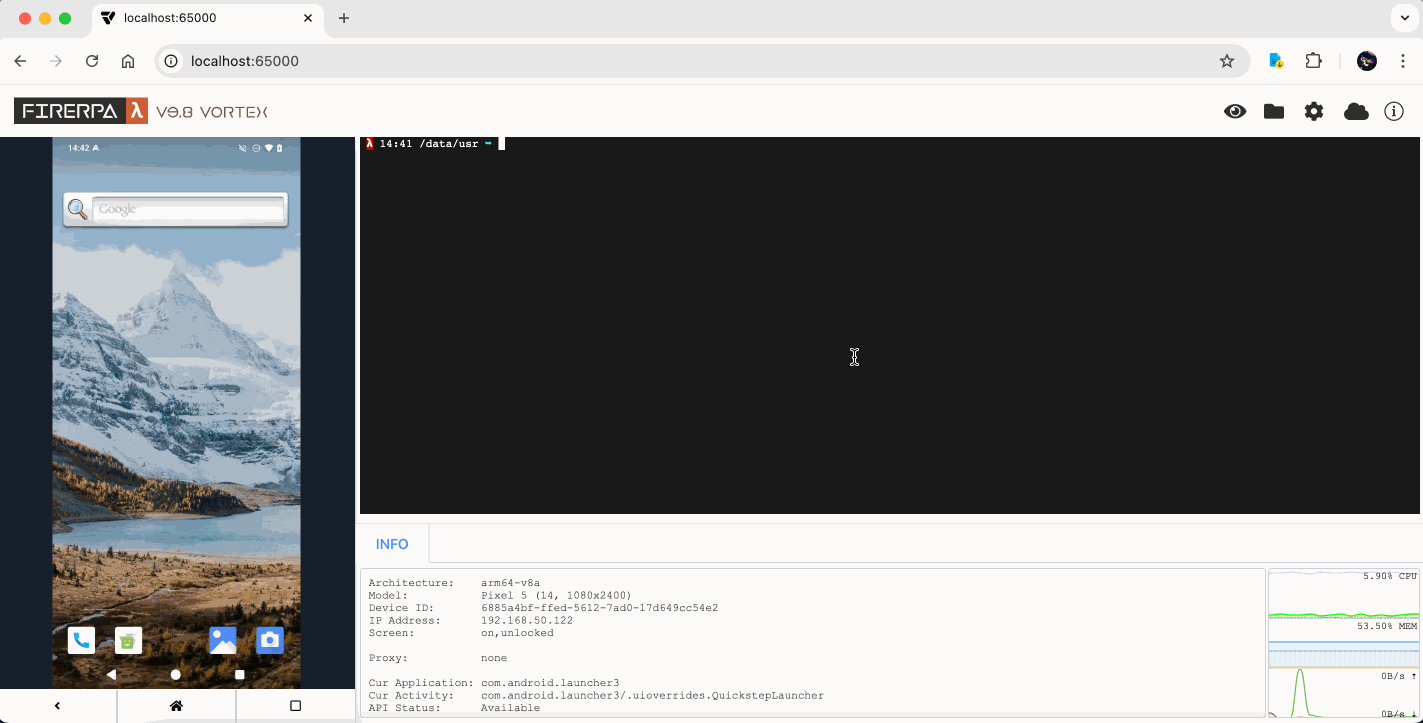The image size is (1423, 723).
Task: Click the address bar showing localhost:65000
Action: (x=702, y=61)
